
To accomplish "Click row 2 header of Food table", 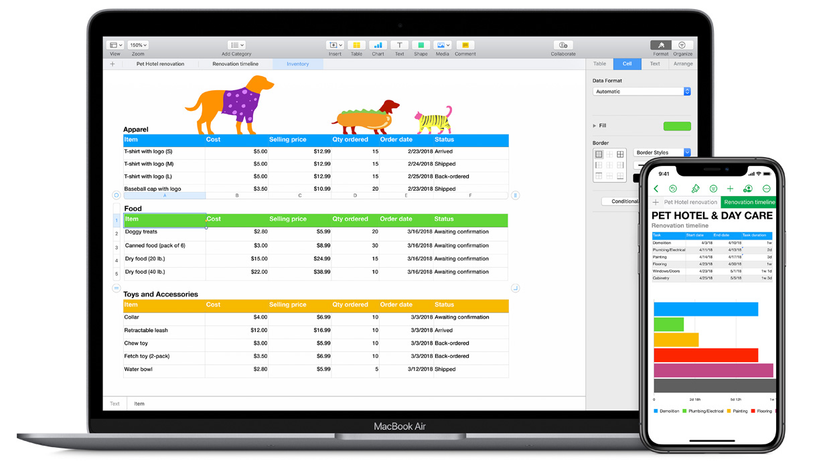I will [117, 234].
